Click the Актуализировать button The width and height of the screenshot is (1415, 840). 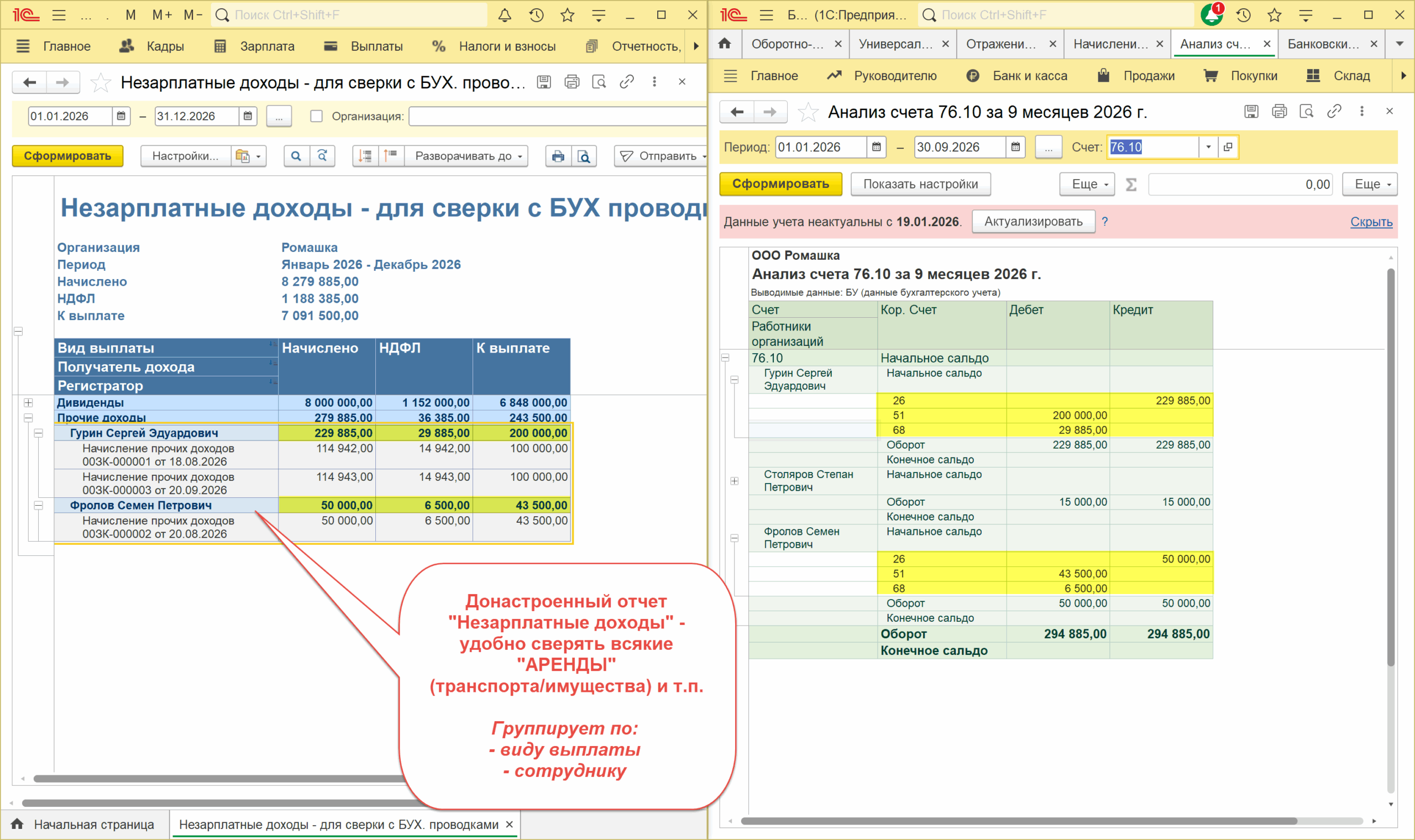[x=1033, y=221]
